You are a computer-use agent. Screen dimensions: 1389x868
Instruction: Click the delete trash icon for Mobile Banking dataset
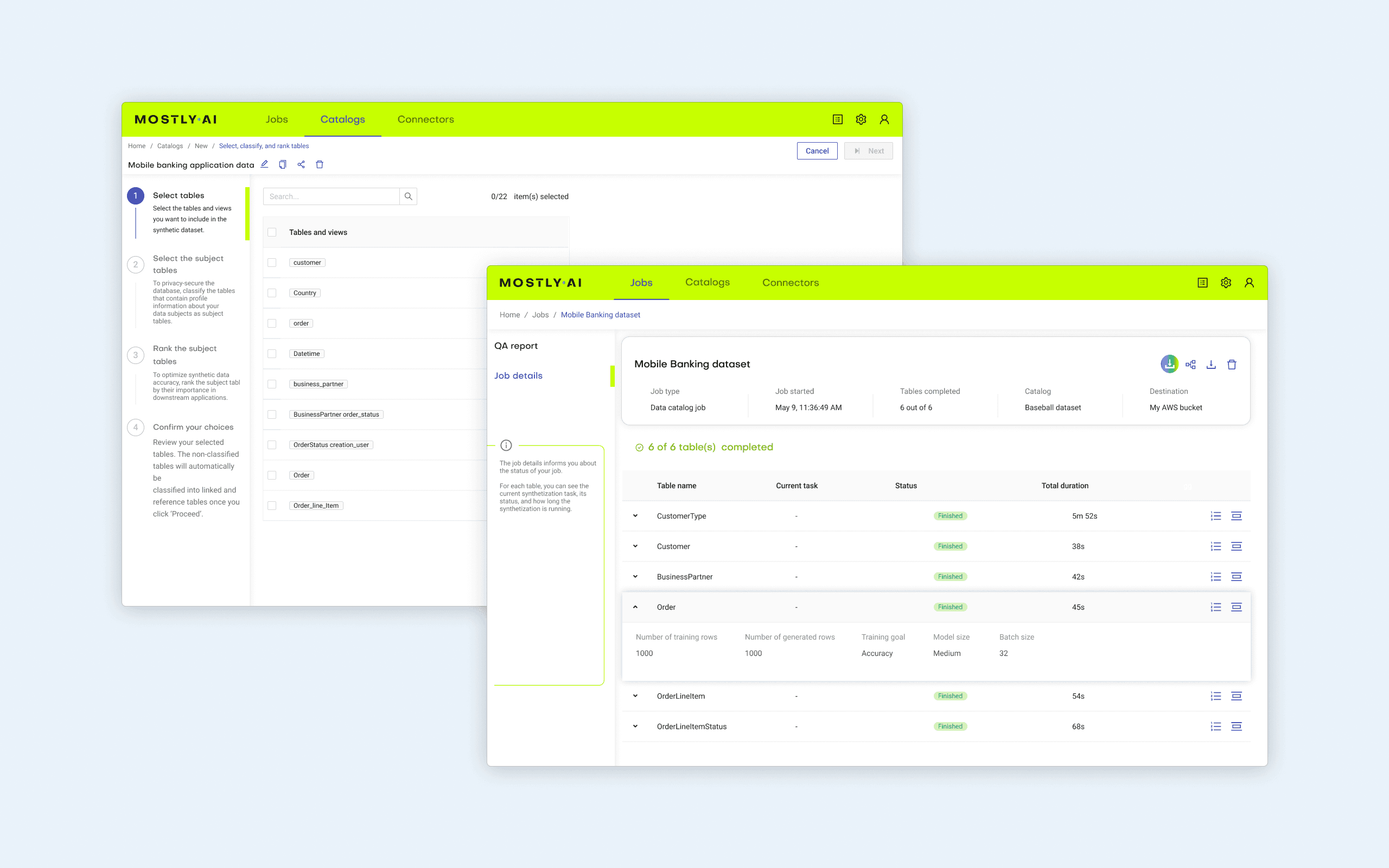[x=1232, y=365]
